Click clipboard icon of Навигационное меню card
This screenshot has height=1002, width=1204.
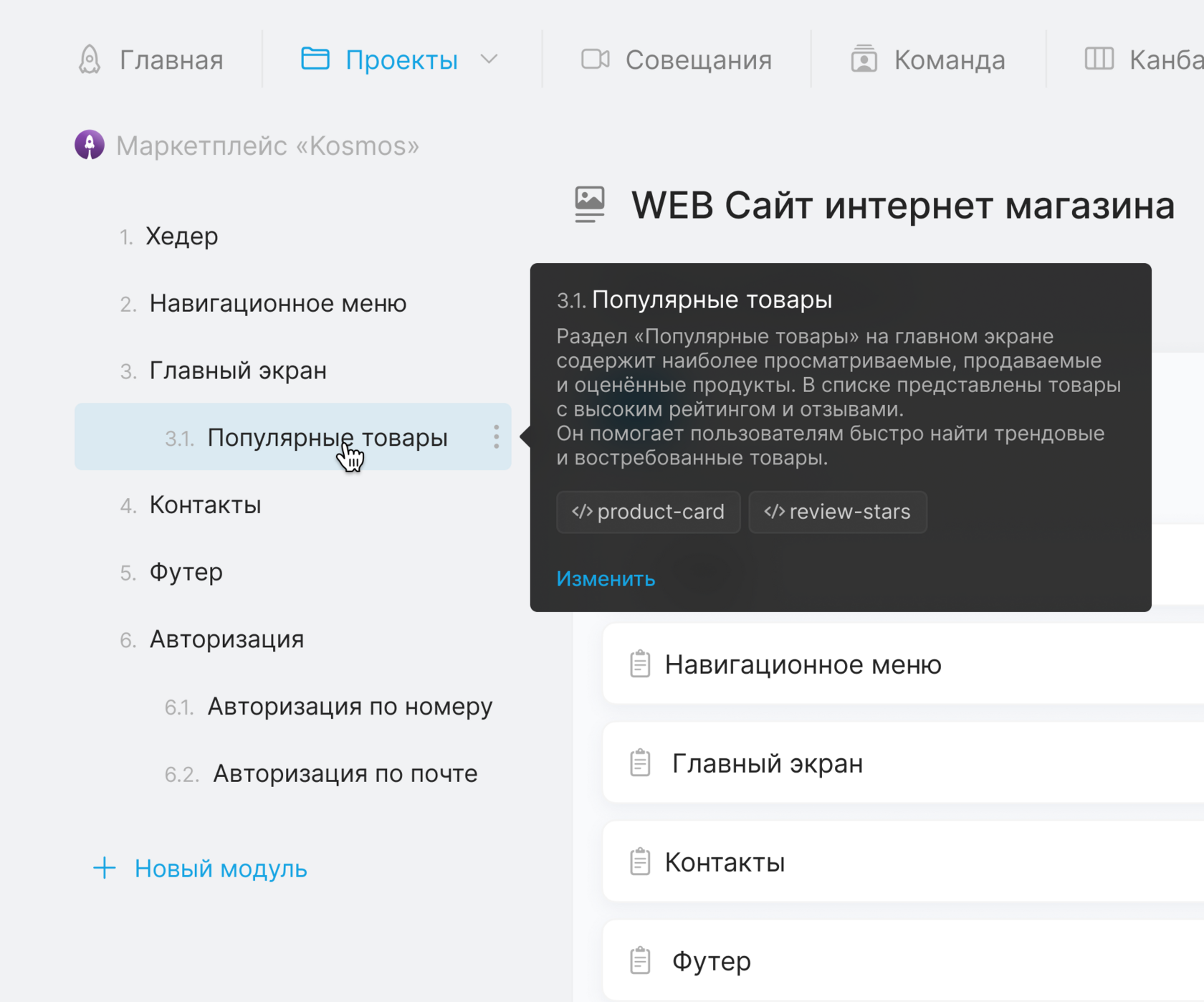point(640,664)
